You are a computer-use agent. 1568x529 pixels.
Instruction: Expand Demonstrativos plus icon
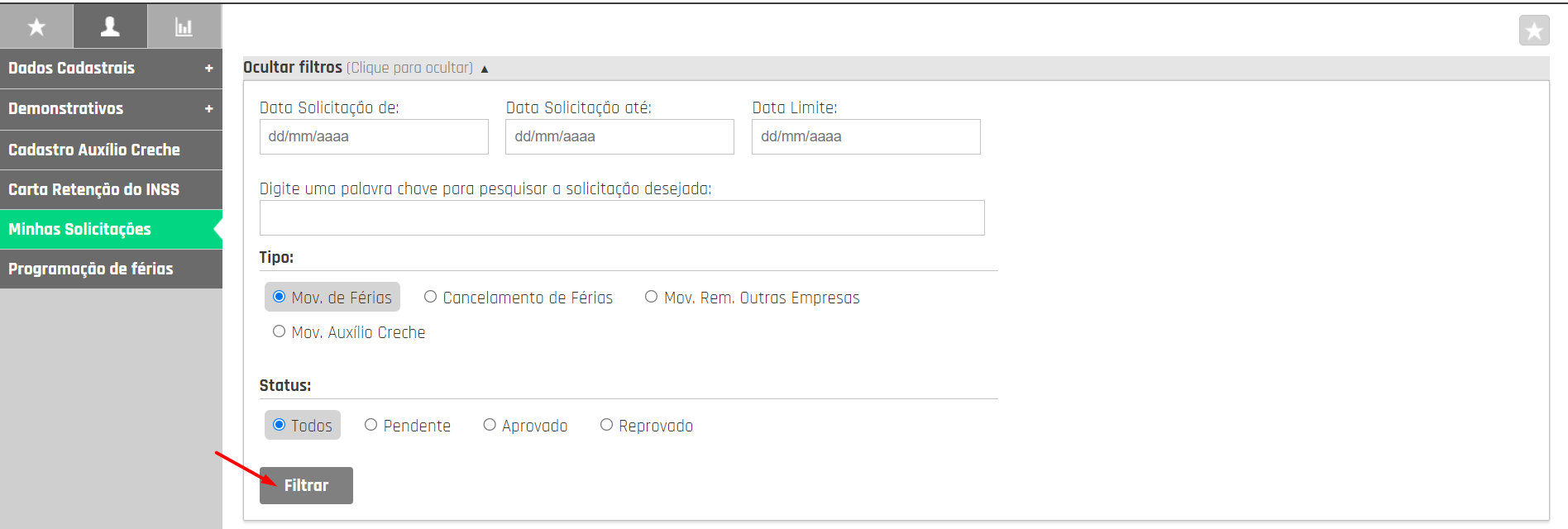point(208,109)
